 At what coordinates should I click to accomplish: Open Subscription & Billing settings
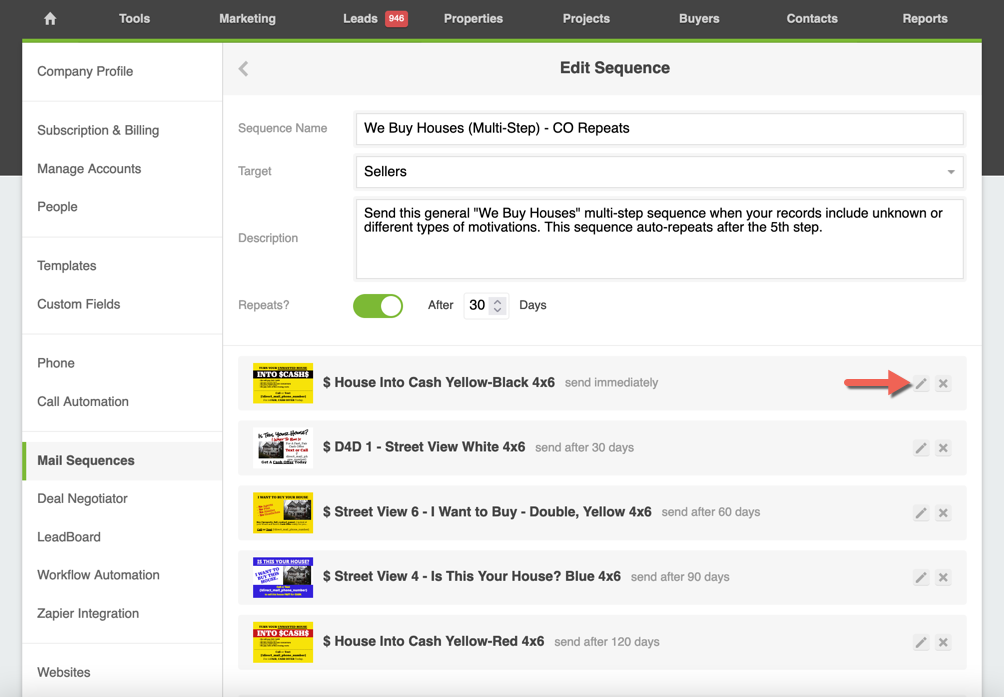click(98, 130)
